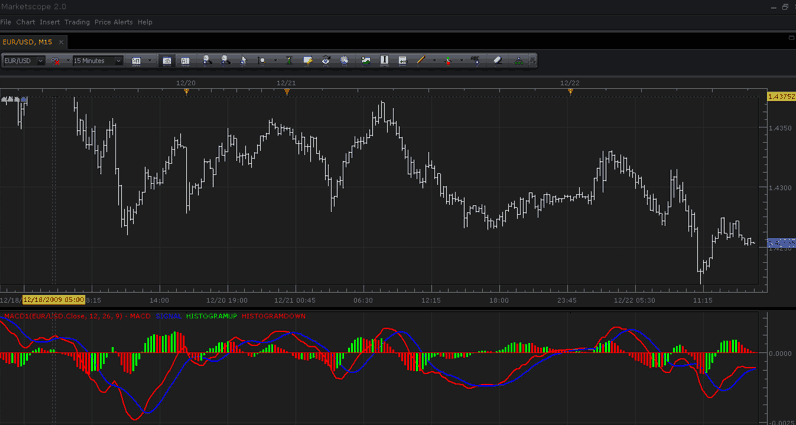Click the green tree hierarchy icon
This screenshot has width=796, height=425.
[x=519, y=61]
